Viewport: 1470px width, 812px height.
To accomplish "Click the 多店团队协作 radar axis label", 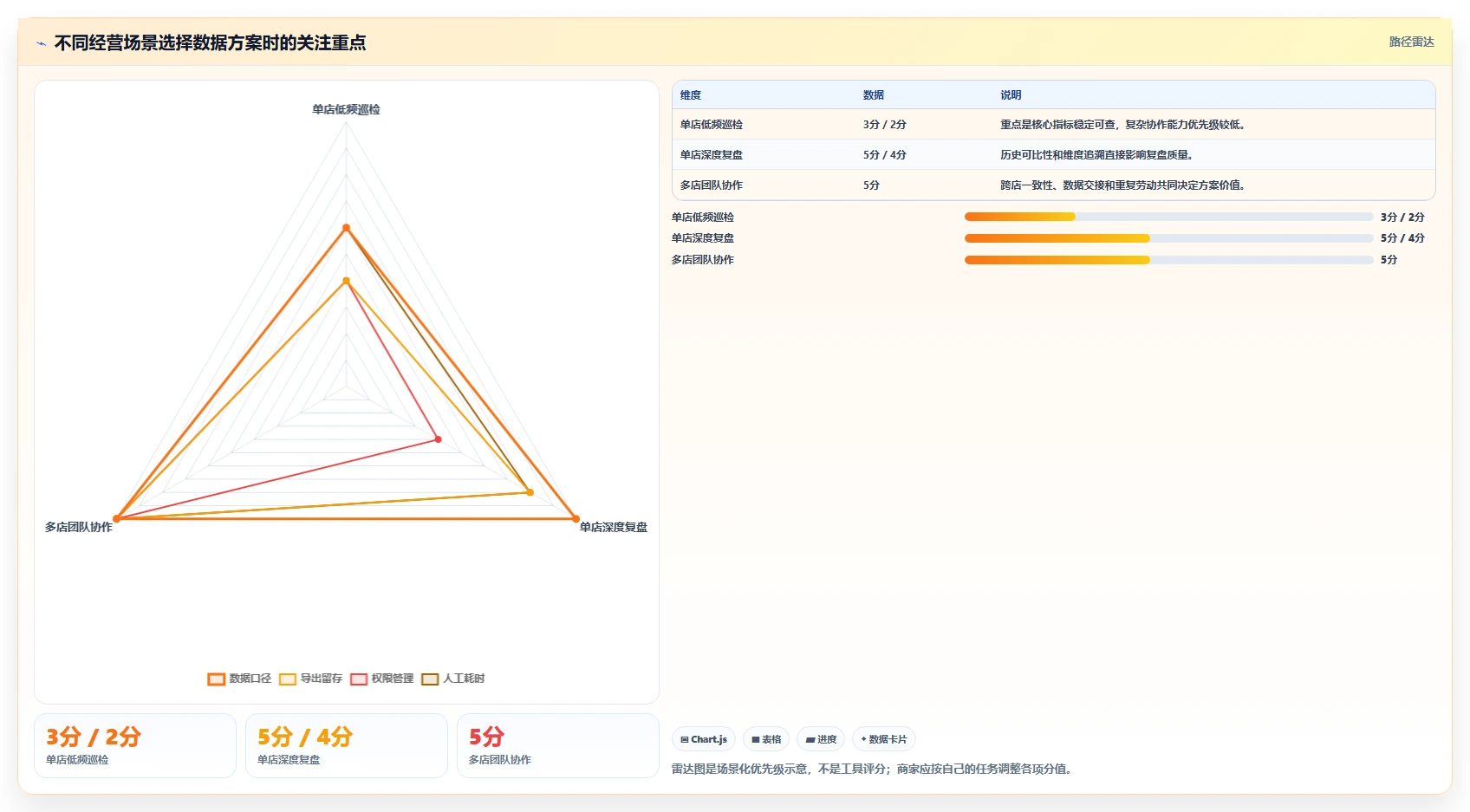I will coord(79,527).
